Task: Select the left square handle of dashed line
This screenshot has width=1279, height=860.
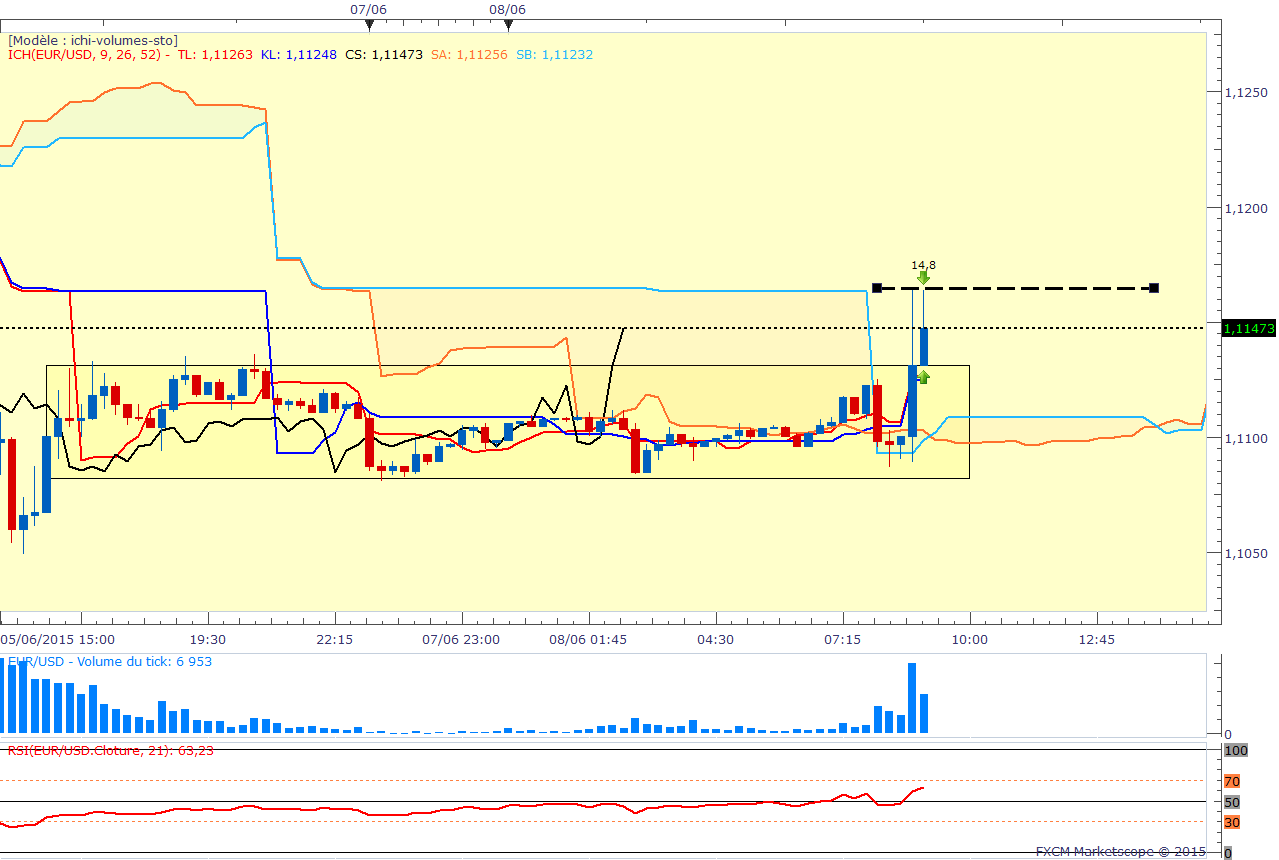Action: coord(877,288)
